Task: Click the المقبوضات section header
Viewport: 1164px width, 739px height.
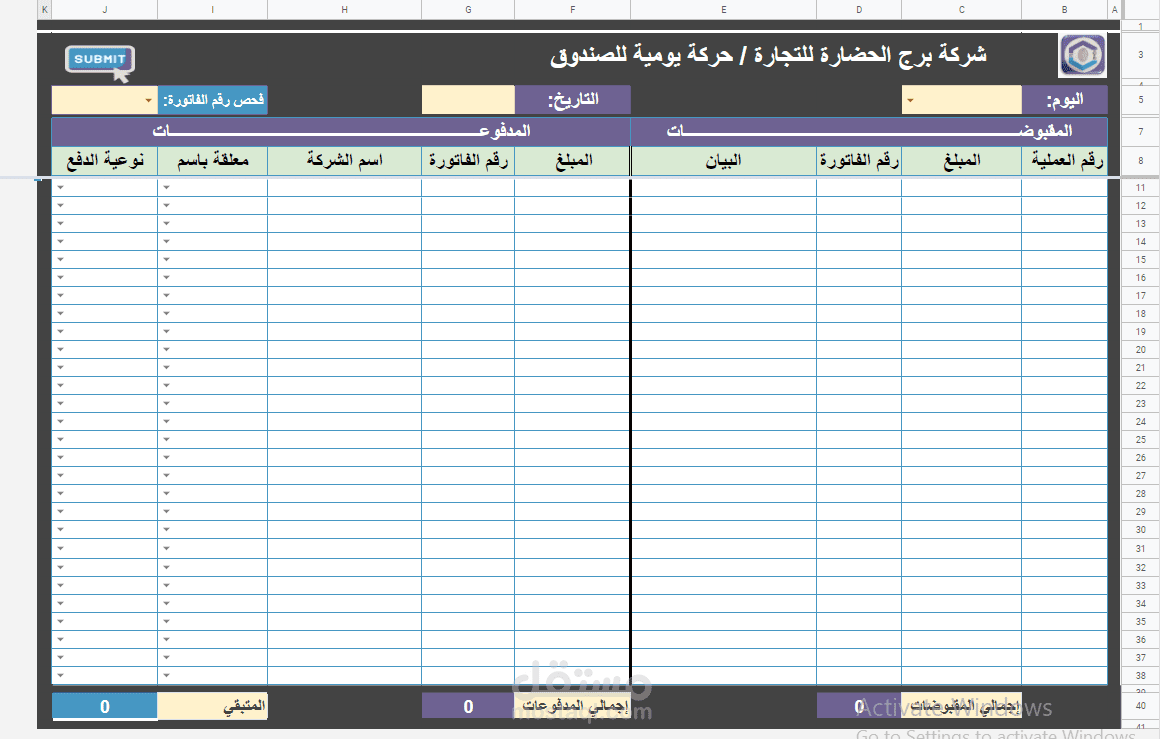Action: 869,131
